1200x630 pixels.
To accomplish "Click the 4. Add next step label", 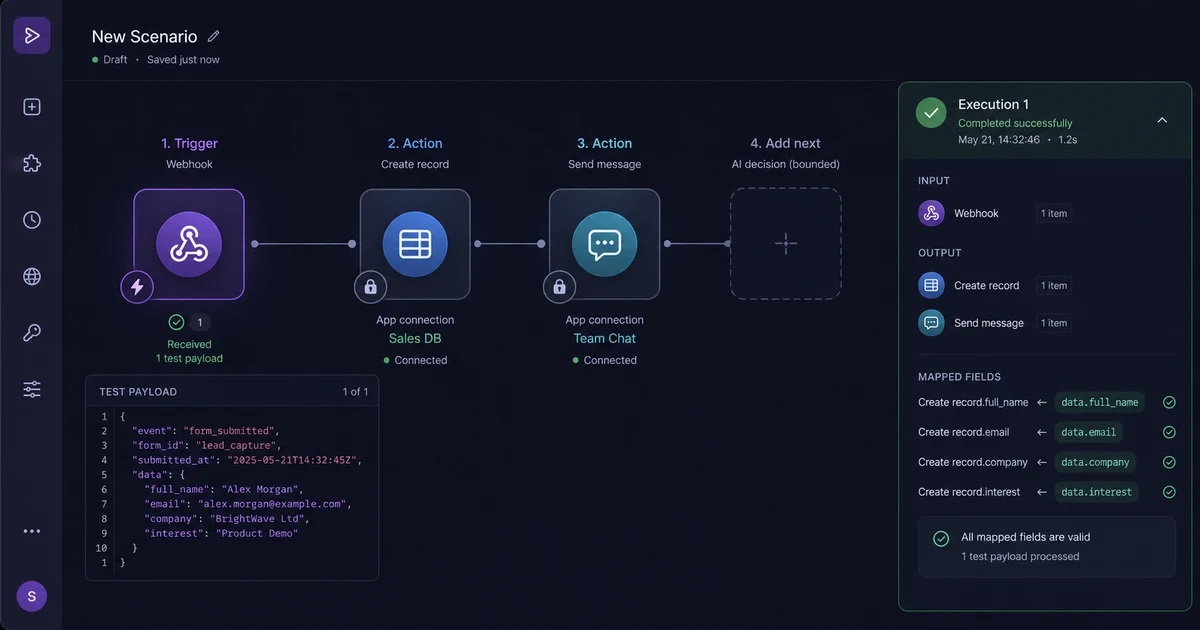I will coord(785,143).
